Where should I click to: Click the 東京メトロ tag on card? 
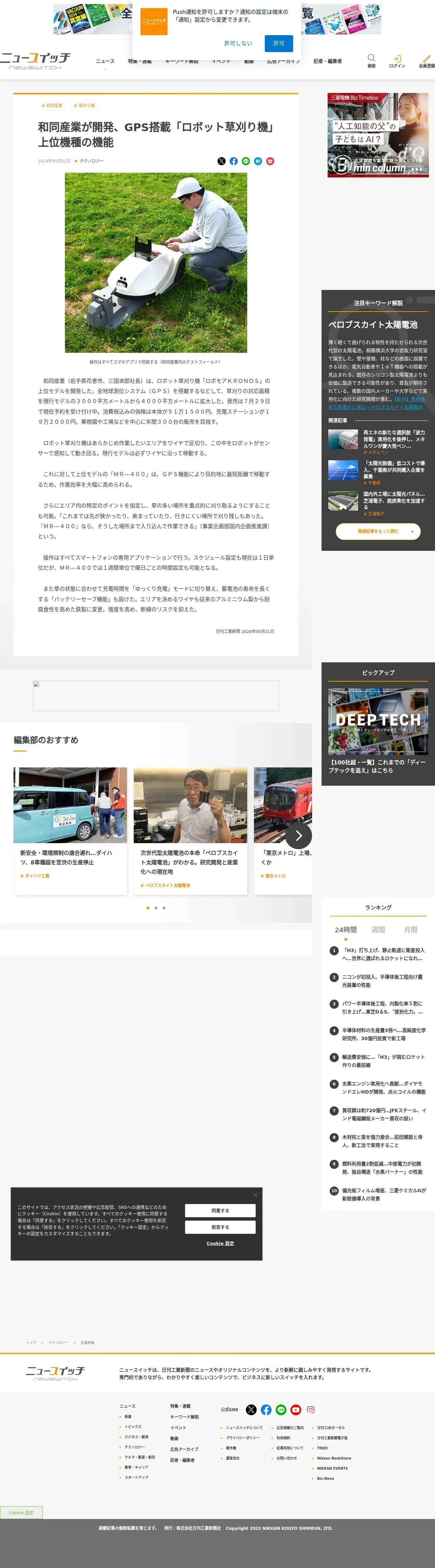[x=273, y=876]
